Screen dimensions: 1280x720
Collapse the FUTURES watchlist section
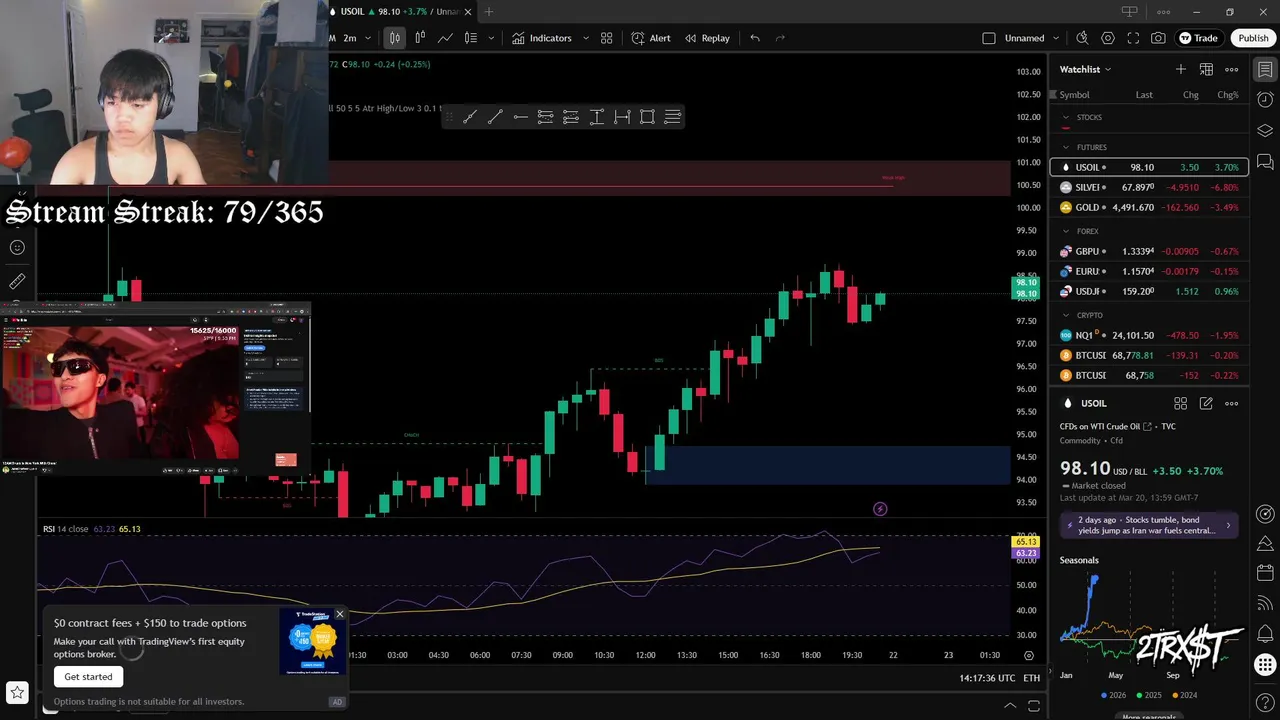pos(1066,147)
